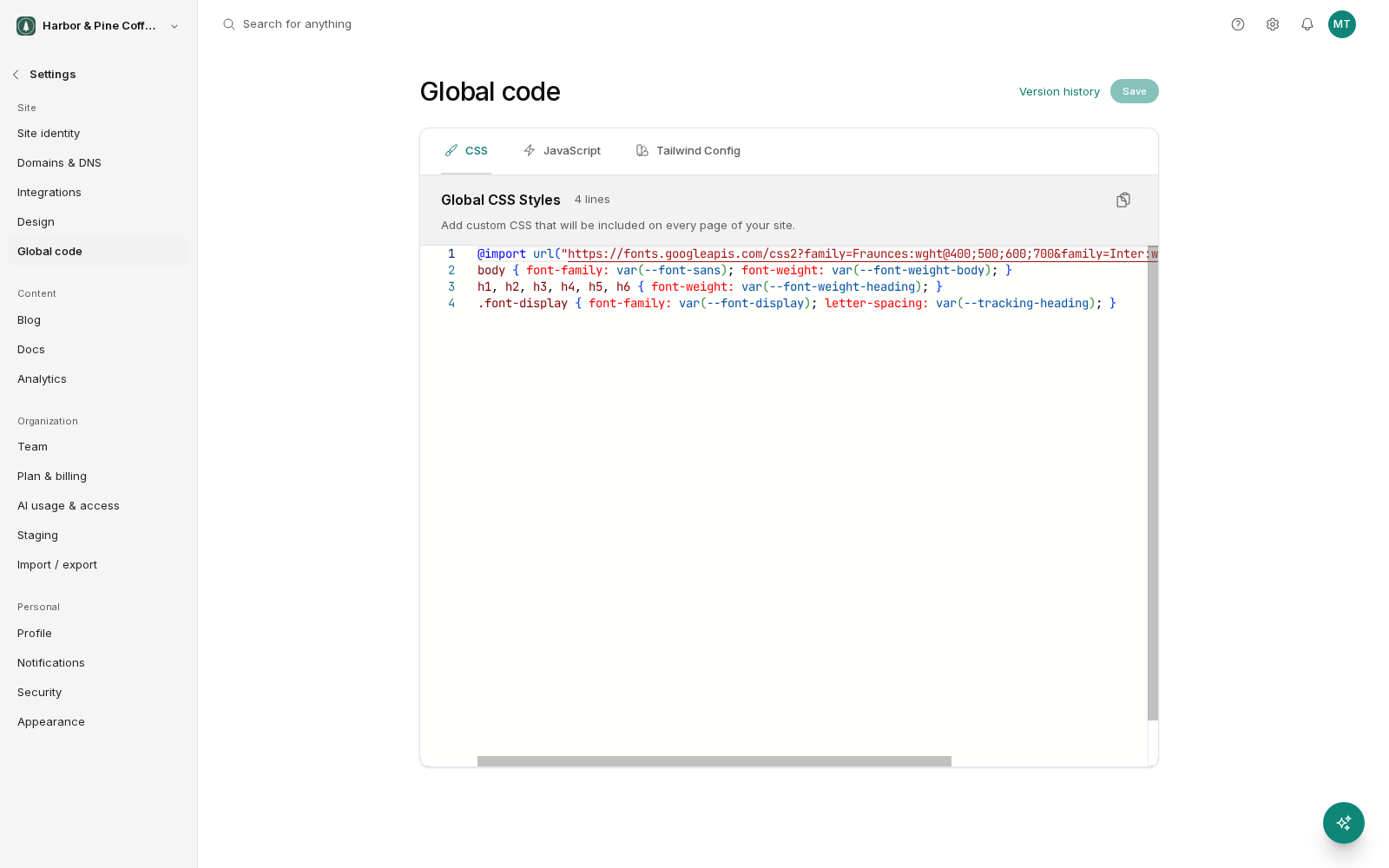
Task: Open the help icon in top bar
Action: tap(1238, 24)
